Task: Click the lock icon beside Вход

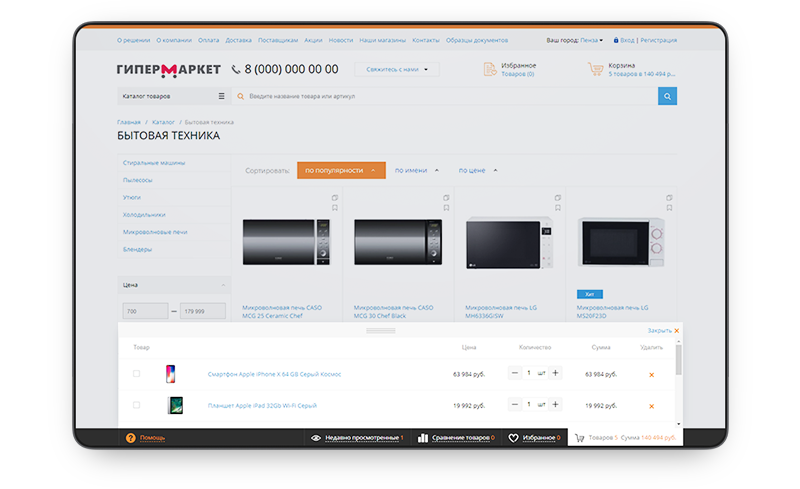Action: [616, 40]
